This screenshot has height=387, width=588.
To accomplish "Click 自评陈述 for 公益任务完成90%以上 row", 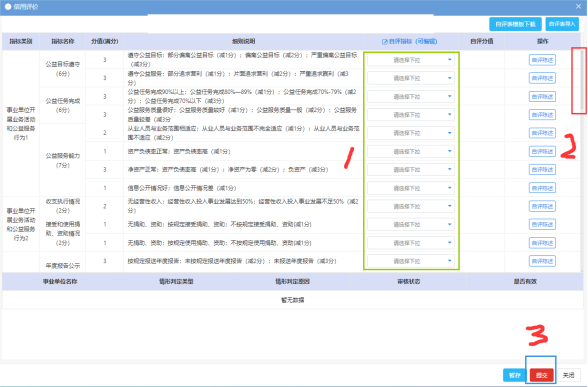I will pos(542,96).
